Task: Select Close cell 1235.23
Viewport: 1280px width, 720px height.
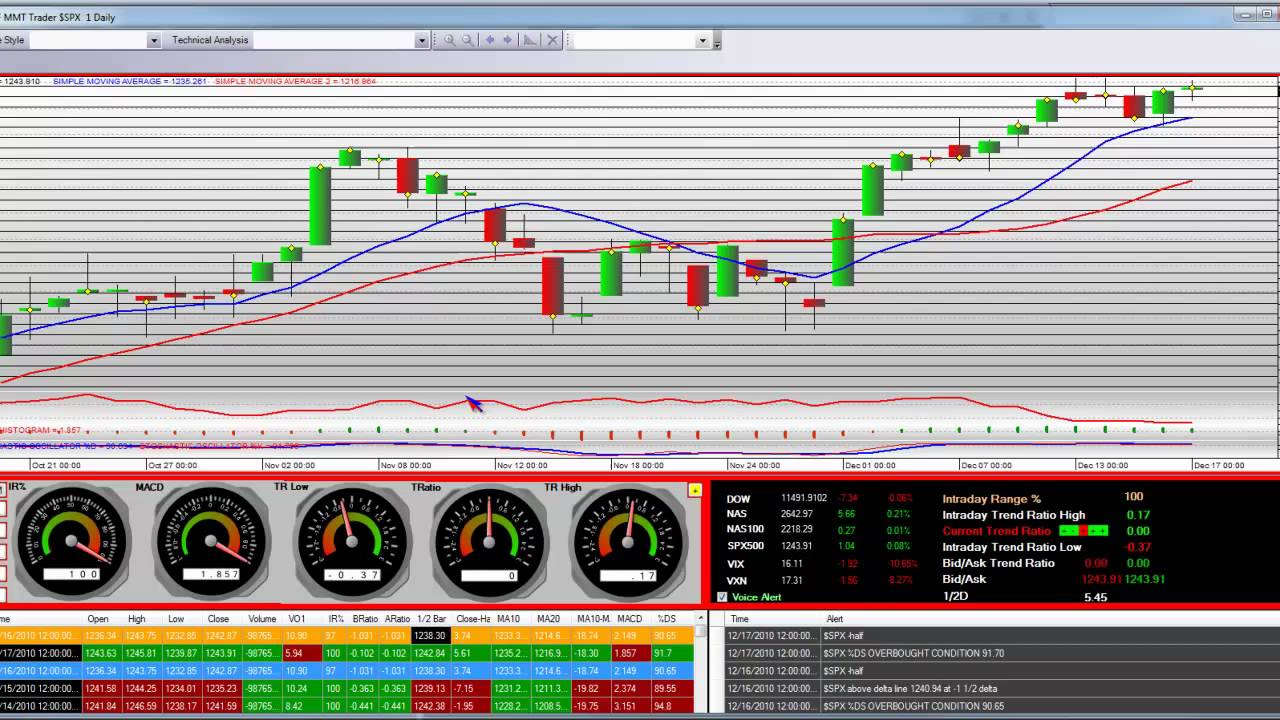Action: click(222, 689)
